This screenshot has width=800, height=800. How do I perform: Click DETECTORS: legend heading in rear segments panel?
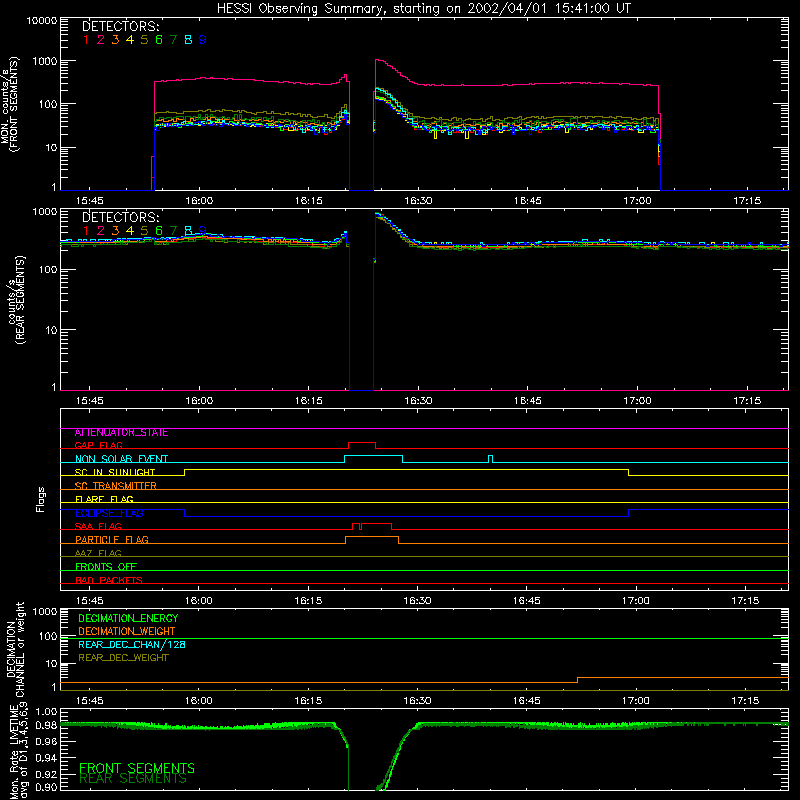(x=121, y=217)
